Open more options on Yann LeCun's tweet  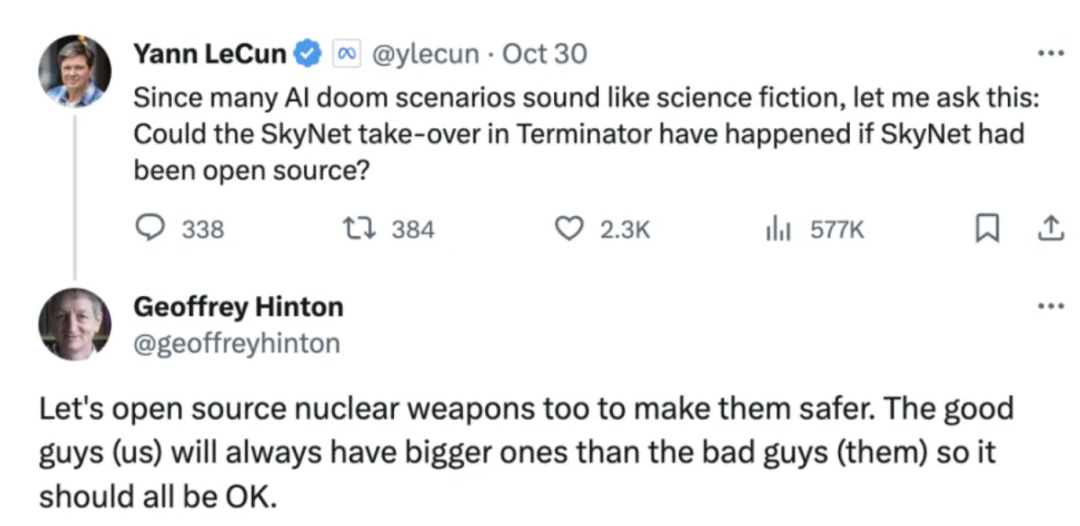tap(1052, 52)
